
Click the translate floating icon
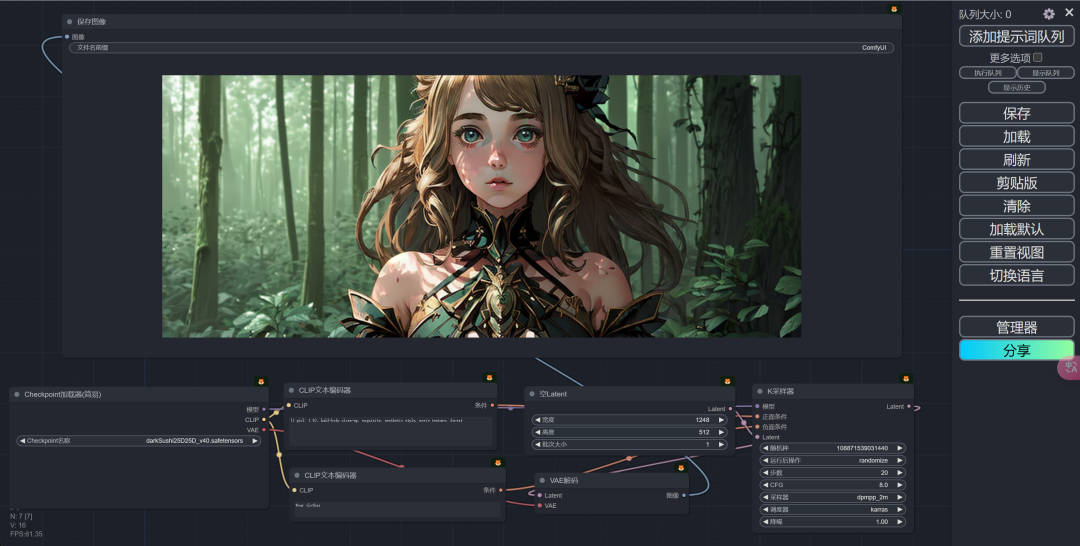click(x=1070, y=367)
